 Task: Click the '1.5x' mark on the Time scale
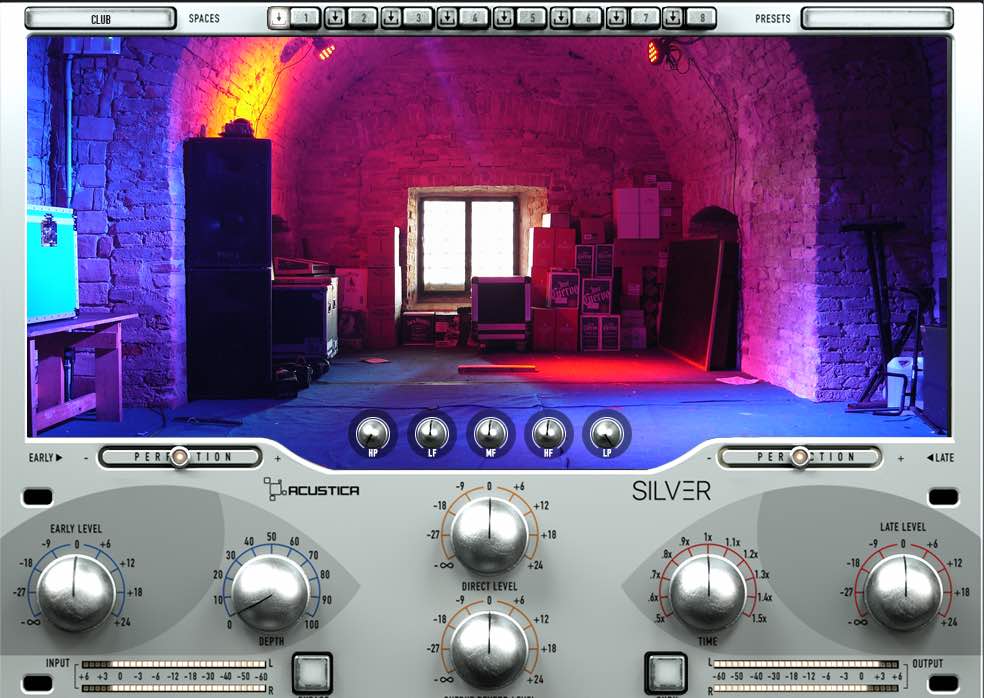759,618
